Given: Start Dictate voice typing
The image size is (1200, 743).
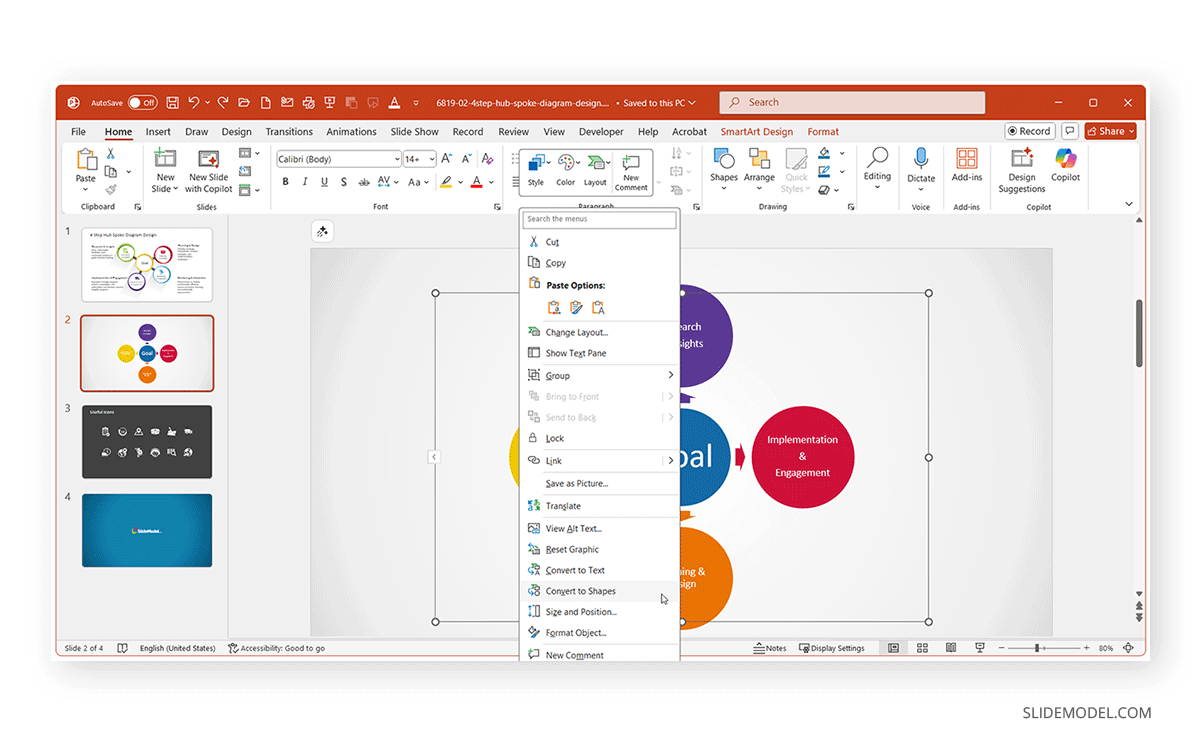Looking at the screenshot, I should pyautogui.click(x=920, y=165).
